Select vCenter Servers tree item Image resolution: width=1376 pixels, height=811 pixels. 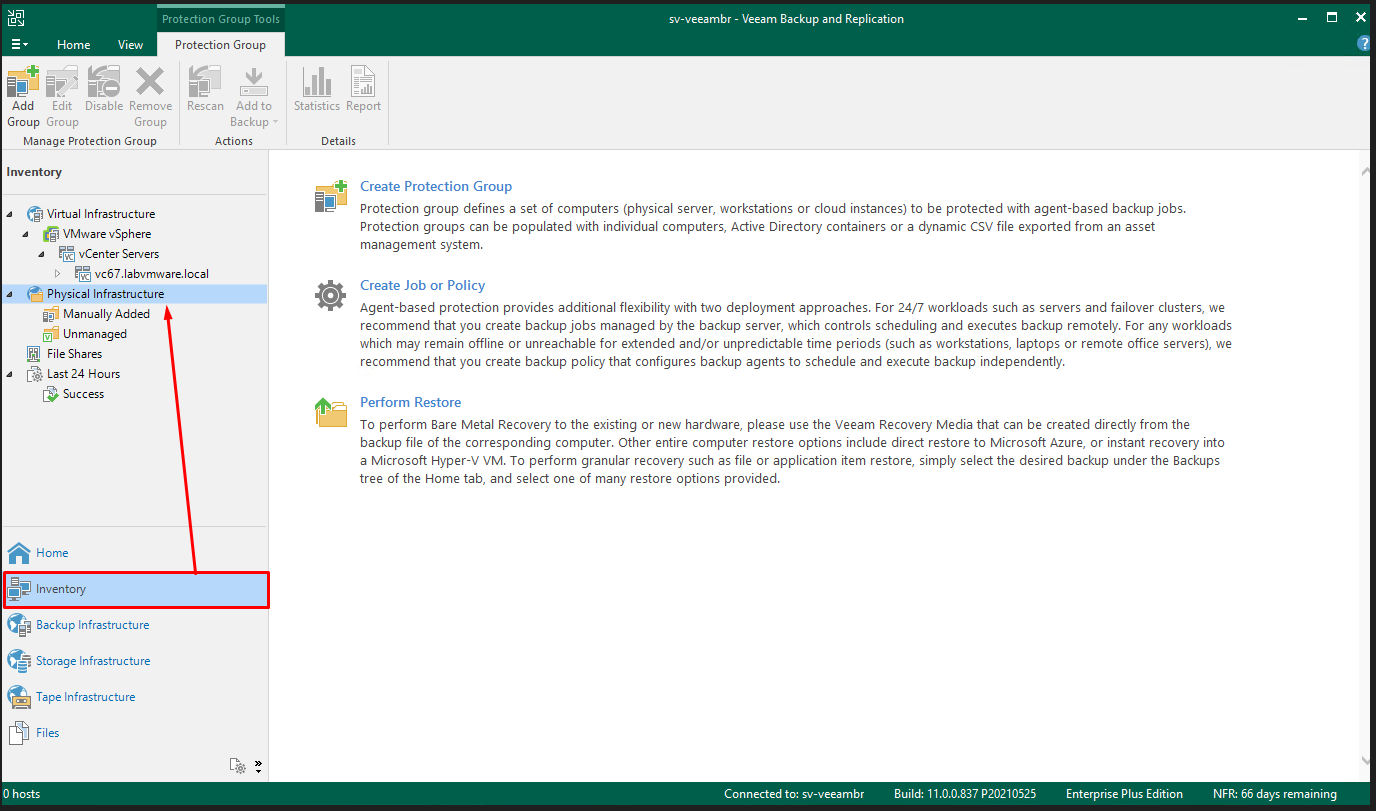pyautogui.click(x=118, y=254)
